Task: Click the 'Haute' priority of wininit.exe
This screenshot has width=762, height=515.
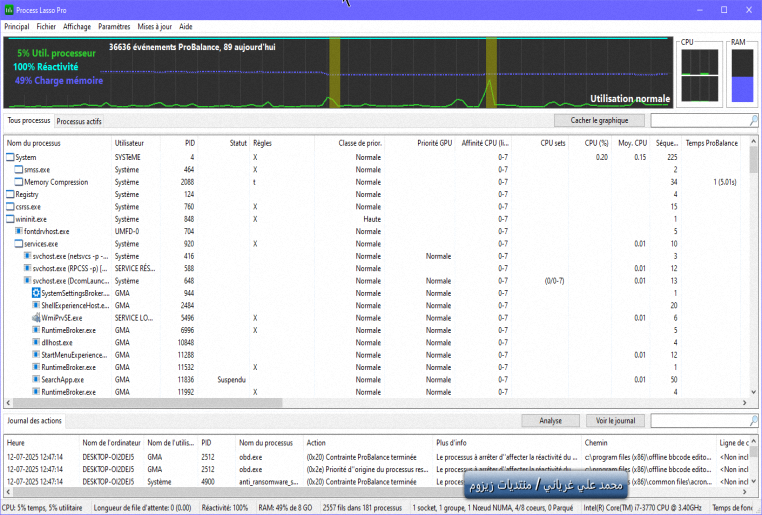Action: (x=372, y=219)
